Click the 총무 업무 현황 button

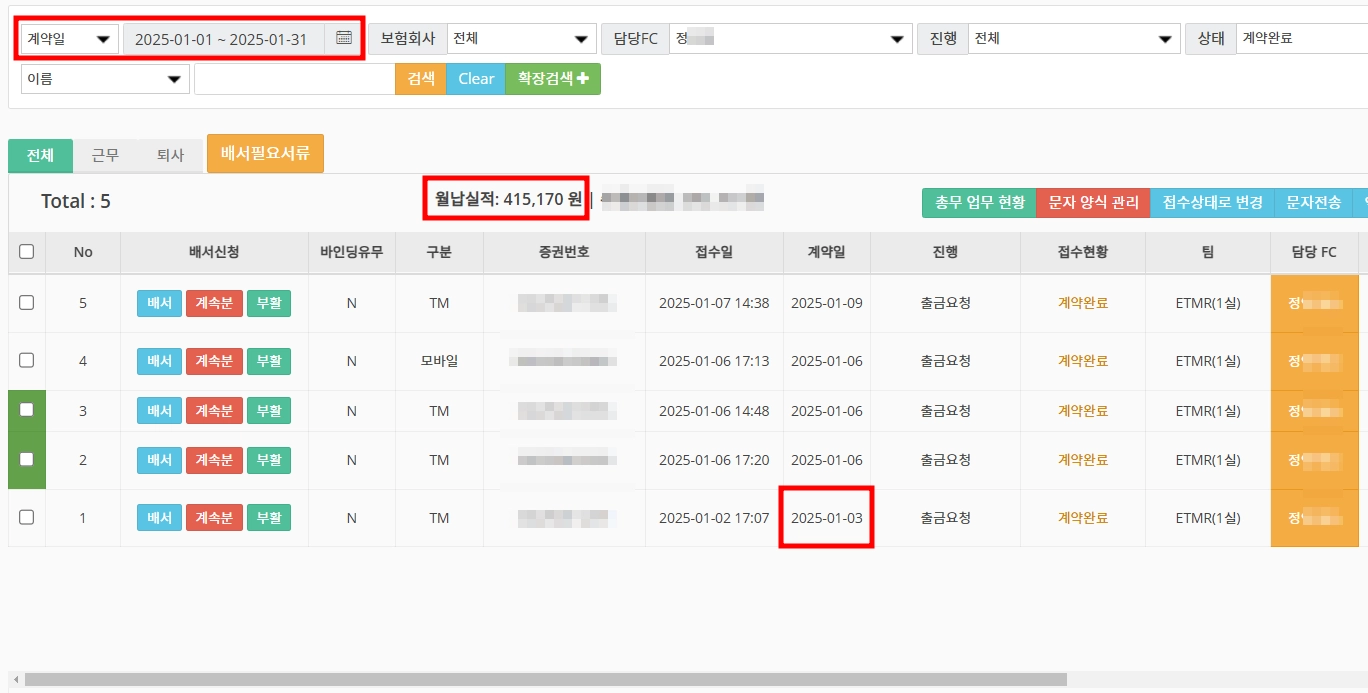(978, 202)
